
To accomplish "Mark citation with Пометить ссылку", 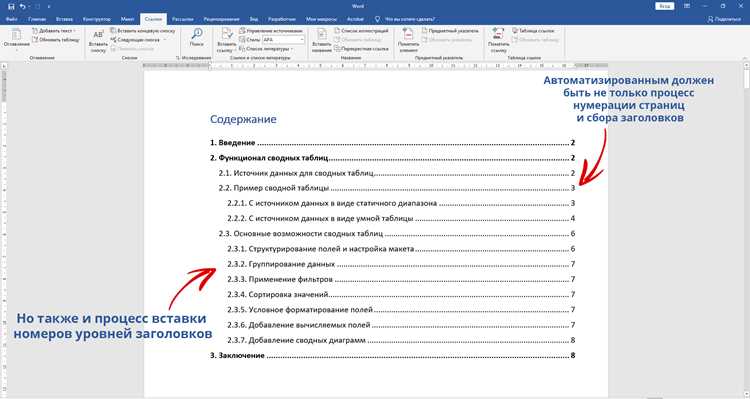I will pos(498,40).
